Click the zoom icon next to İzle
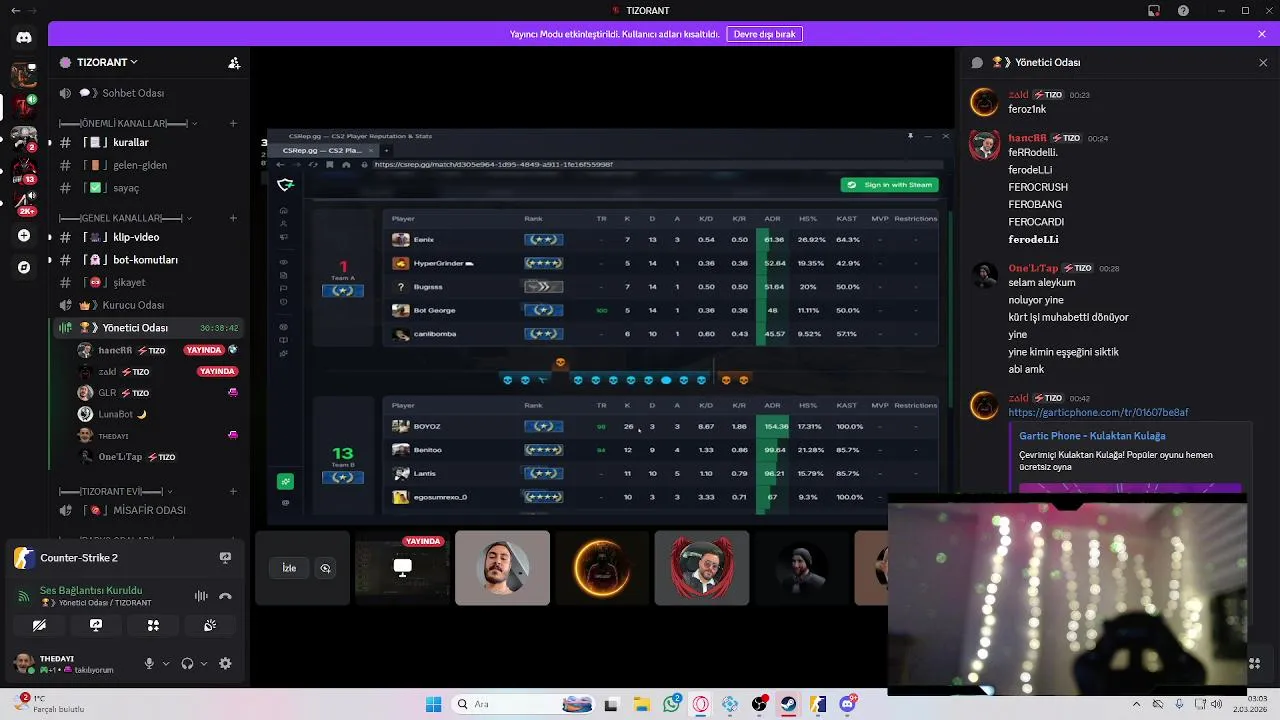This screenshot has height=720, width=1280. 325,568
